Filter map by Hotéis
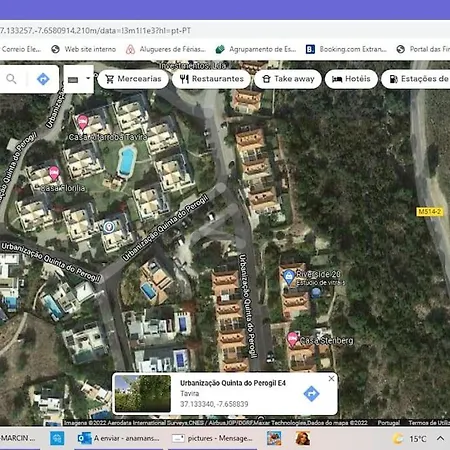 (351, 79)
